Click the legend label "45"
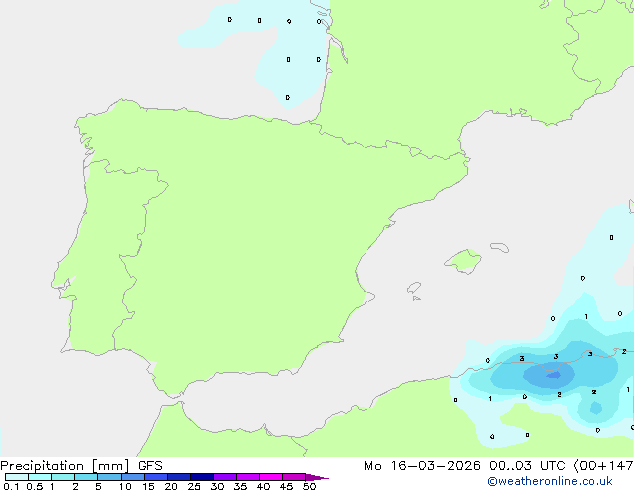 pos(286,486)
